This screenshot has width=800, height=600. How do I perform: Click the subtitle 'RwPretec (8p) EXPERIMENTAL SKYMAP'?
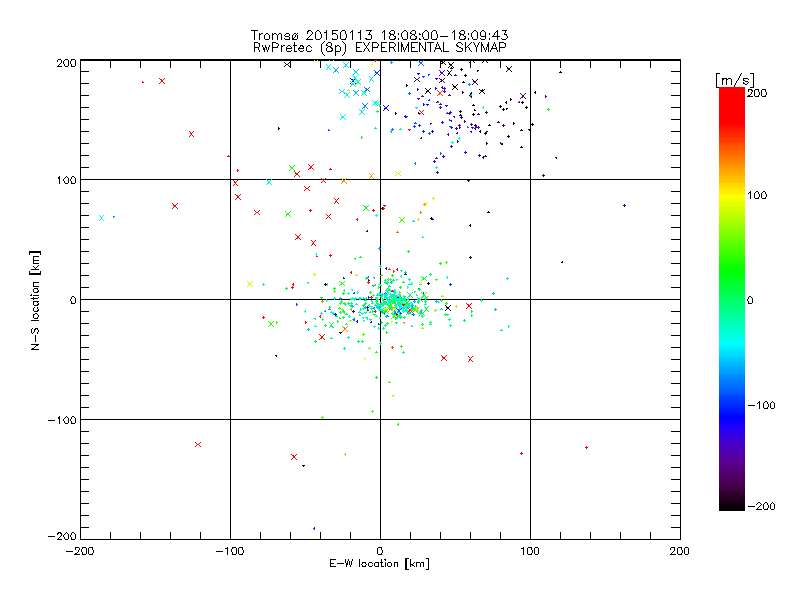[x=380, y=48]
